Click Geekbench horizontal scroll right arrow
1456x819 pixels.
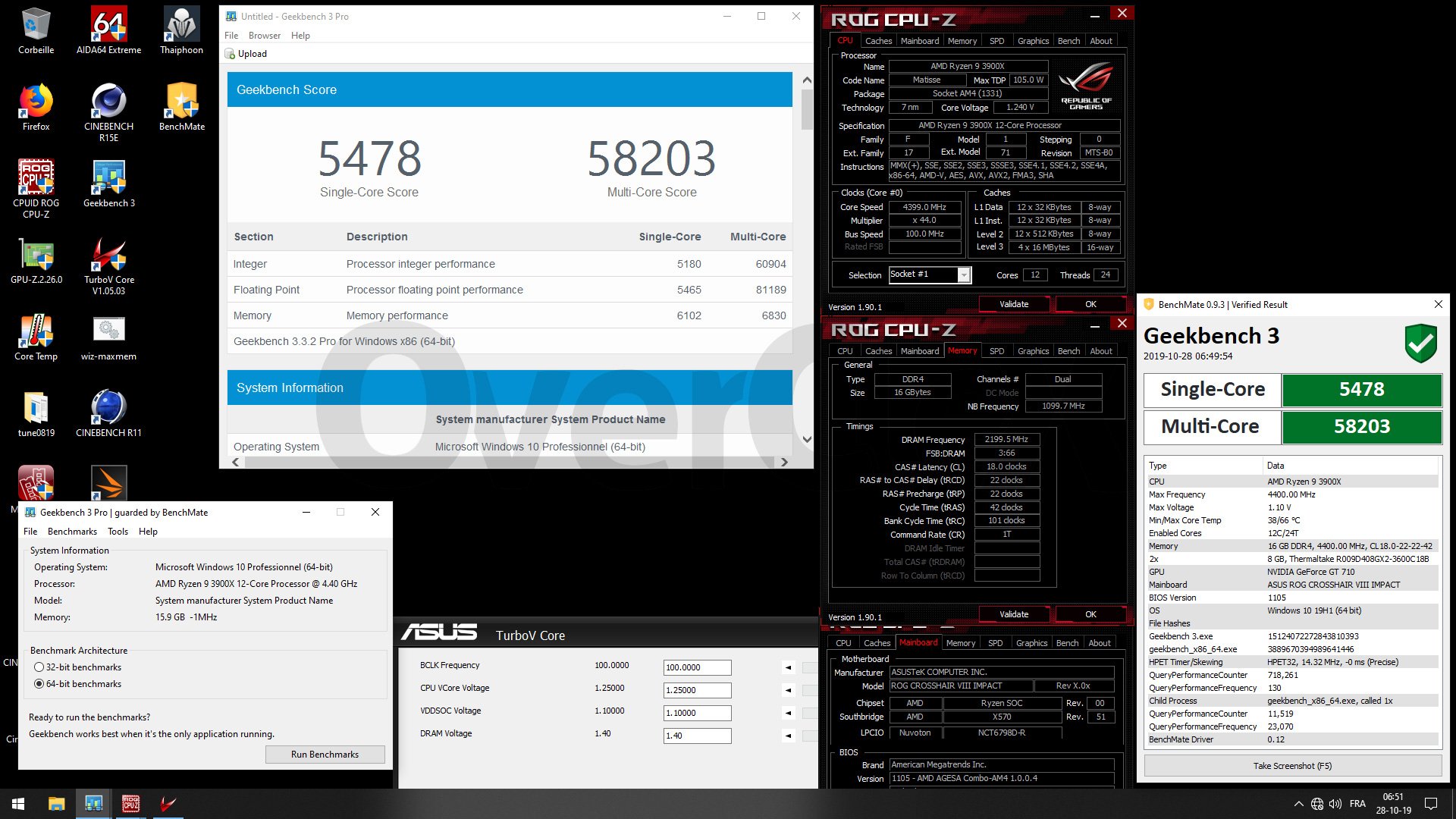click(x=784, y=462)
